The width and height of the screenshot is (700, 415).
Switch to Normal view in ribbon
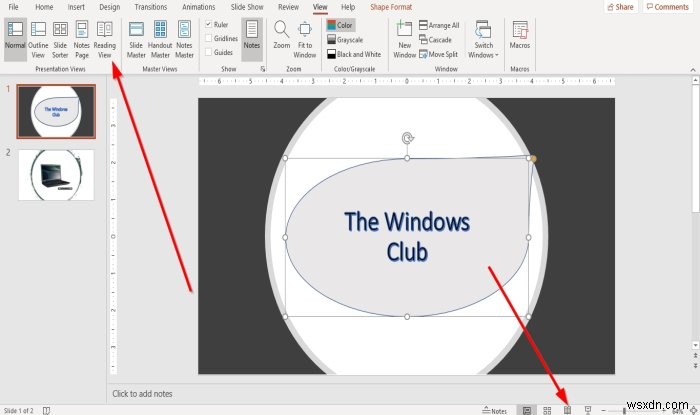pos(15,40)
